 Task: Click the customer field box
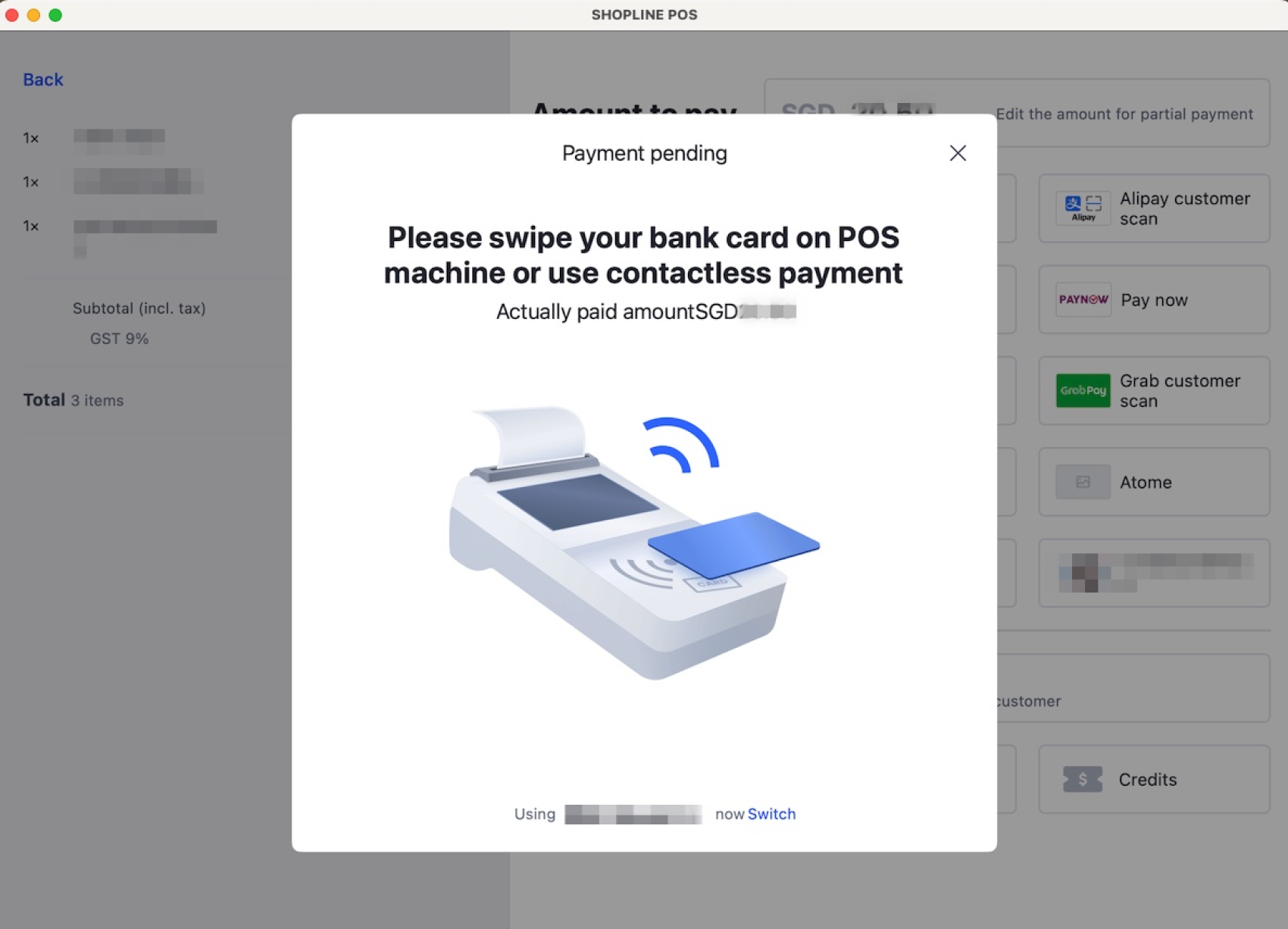[1133, 688]
